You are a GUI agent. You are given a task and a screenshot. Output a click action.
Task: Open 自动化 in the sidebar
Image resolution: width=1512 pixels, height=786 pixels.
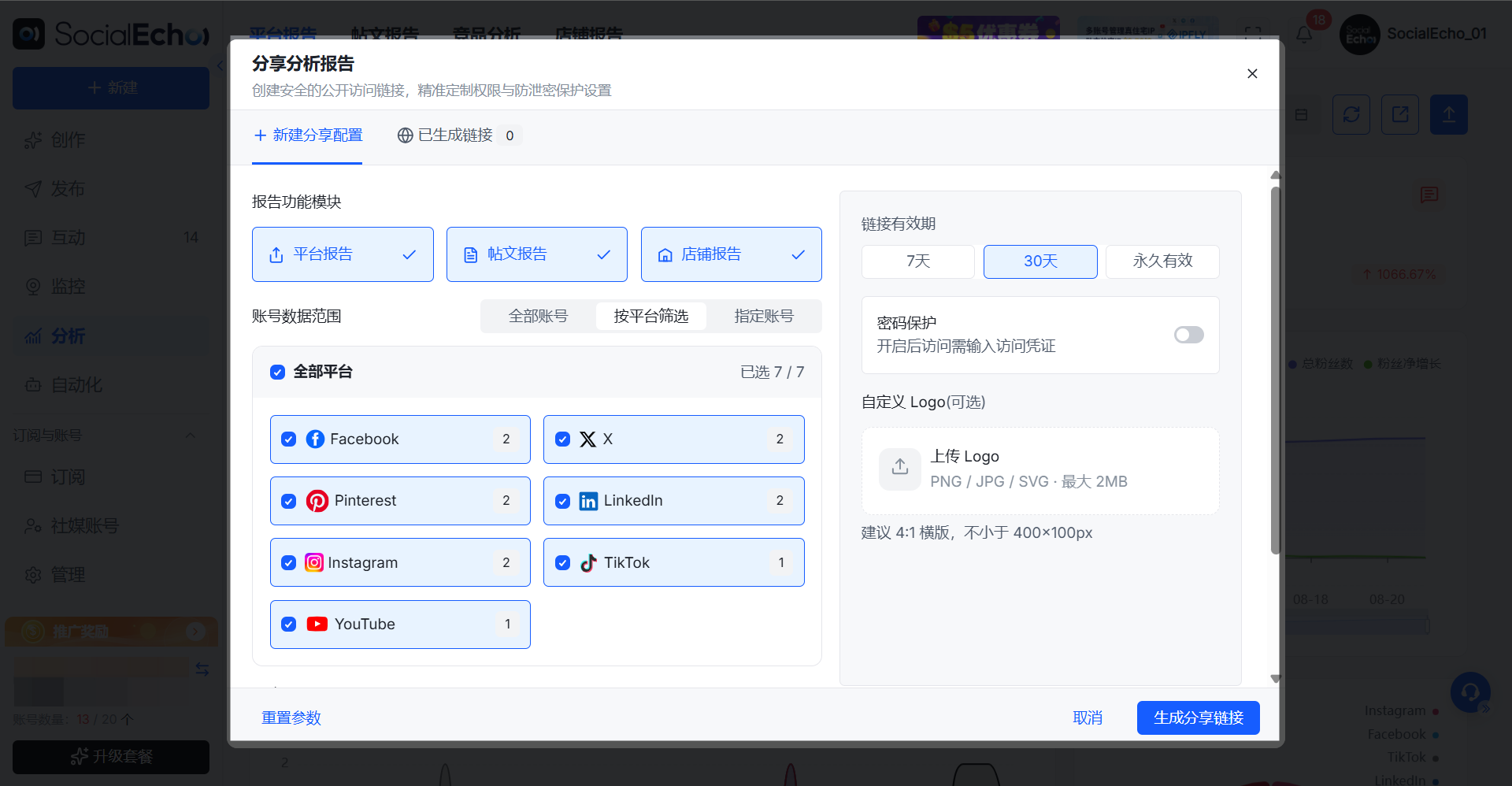pos(111,385)
